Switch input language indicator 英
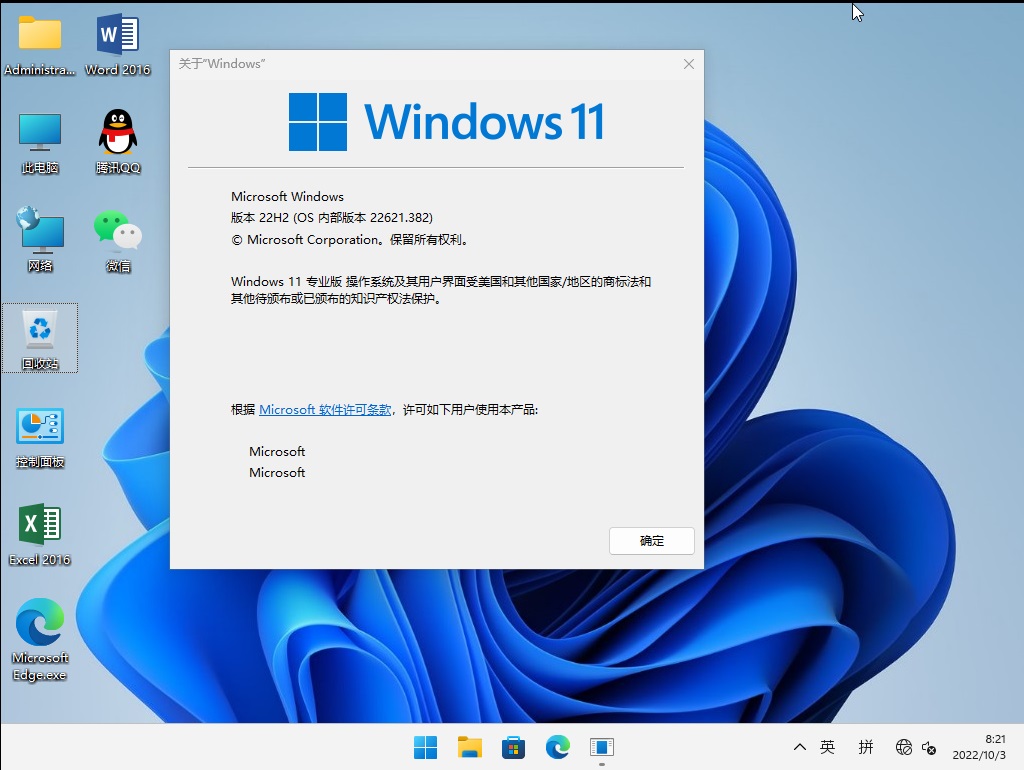The width and height of the screenshot is (1024, 770). [827, 747]
